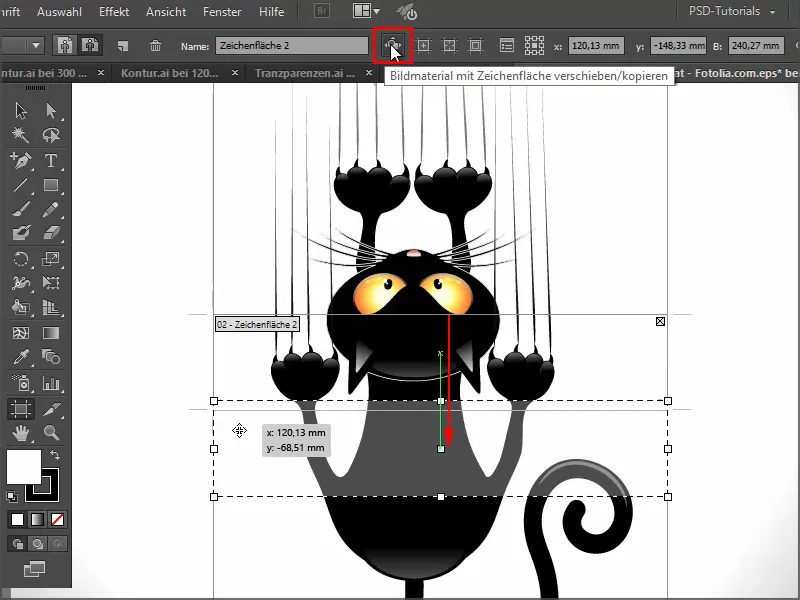800x600 pixels.
Task: Select the Column Graph tool
Action: point(51,383)
